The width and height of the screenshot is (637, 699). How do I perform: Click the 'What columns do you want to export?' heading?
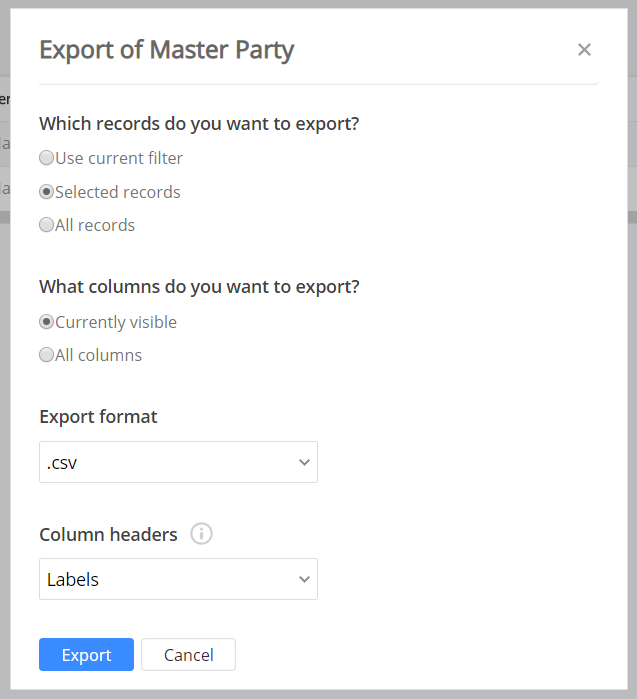tap(199, 287)
